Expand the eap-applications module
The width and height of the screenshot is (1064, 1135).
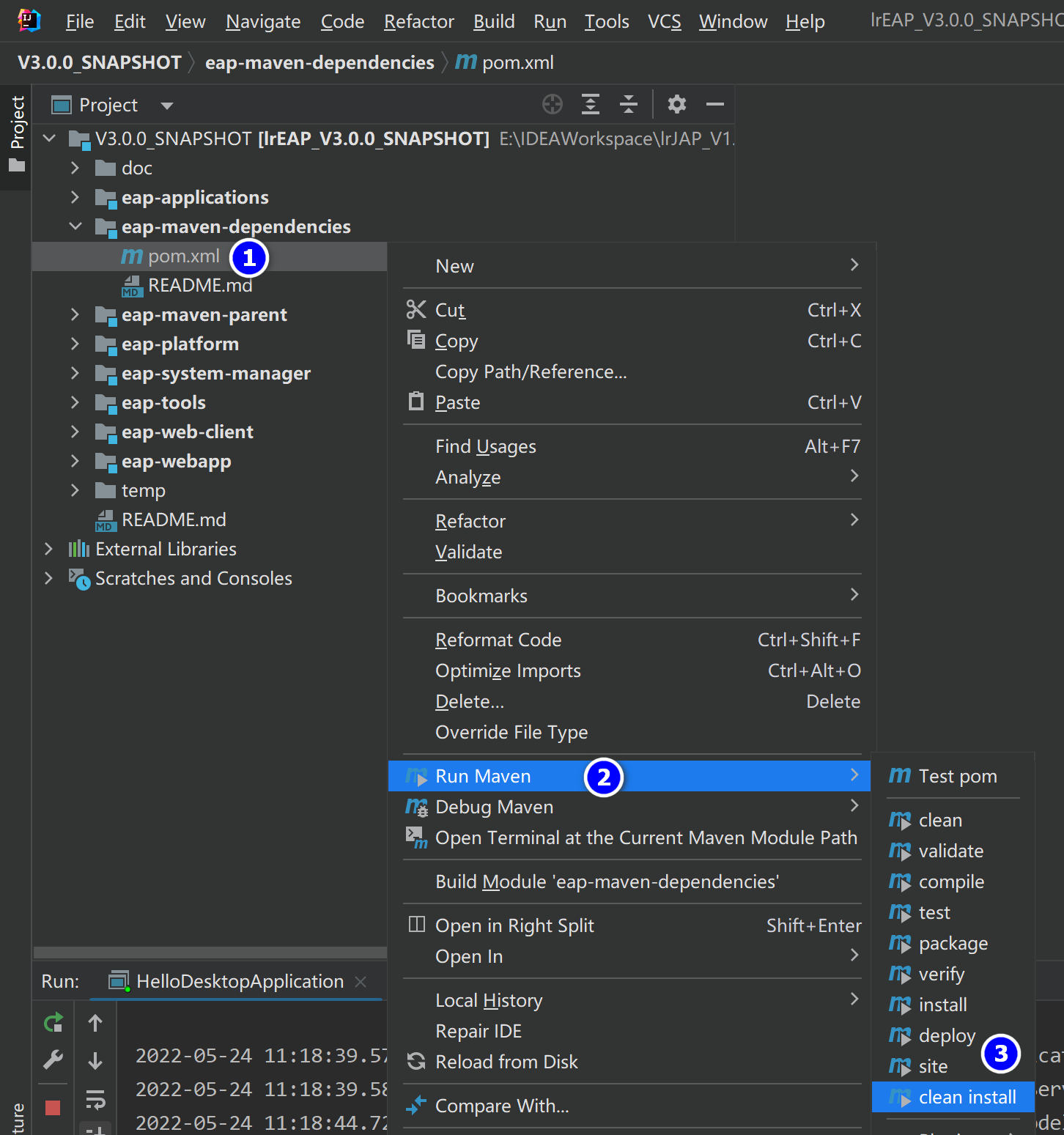[x=75, y=197]
